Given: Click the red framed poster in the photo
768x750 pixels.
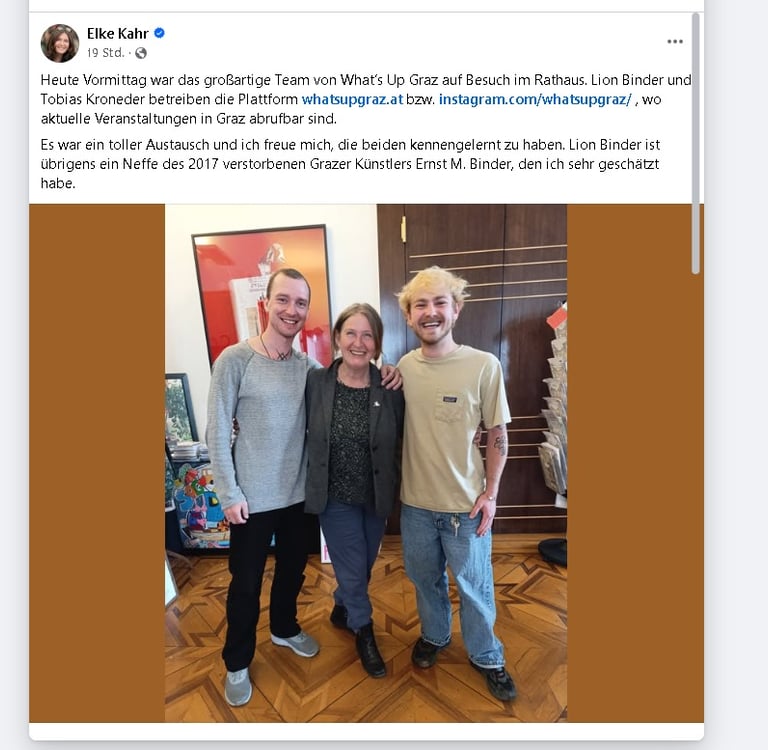Looking at the screenshot, I should (x=262, y=294).
